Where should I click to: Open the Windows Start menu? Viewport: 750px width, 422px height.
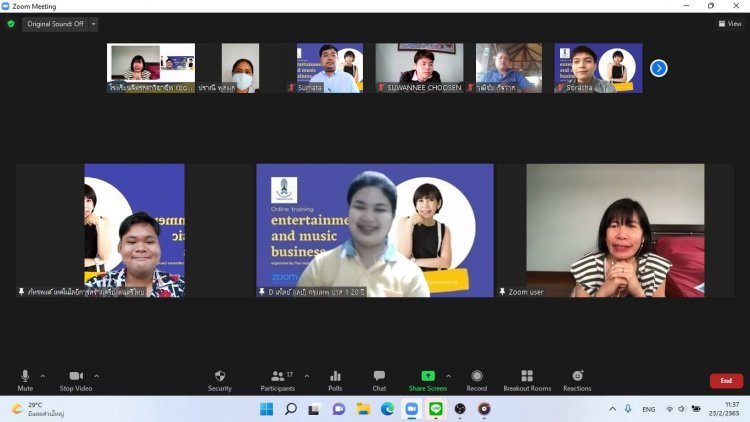point(266,409)
